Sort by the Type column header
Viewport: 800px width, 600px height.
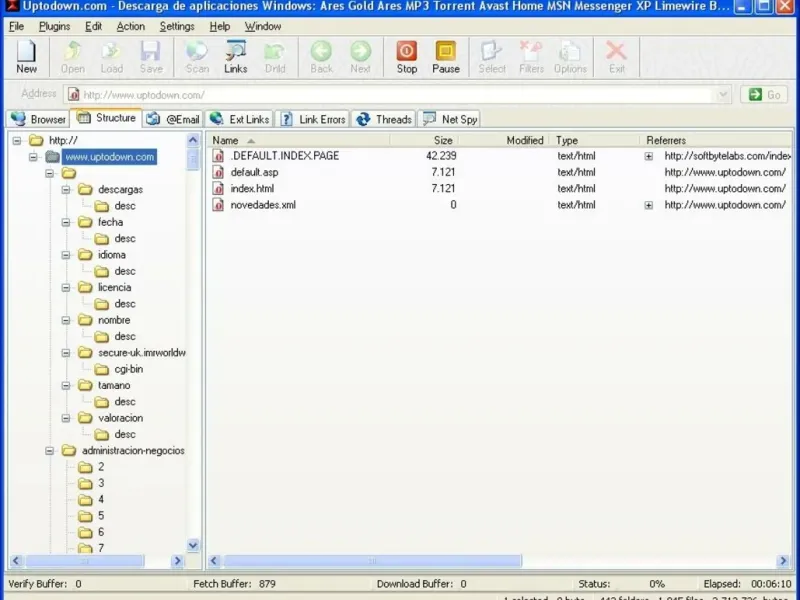(x=595, y=140)
